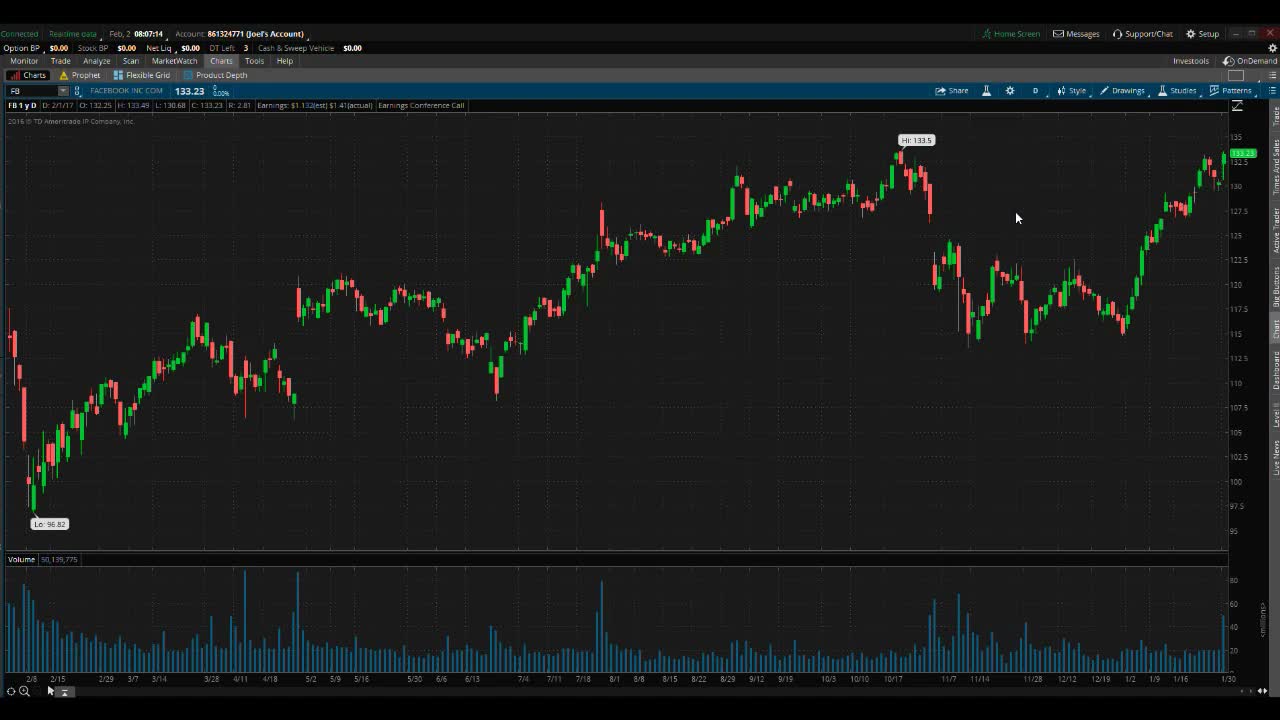
Task: Click Cash & Sweep Vehicle label
Action: [x=296, y=48]
